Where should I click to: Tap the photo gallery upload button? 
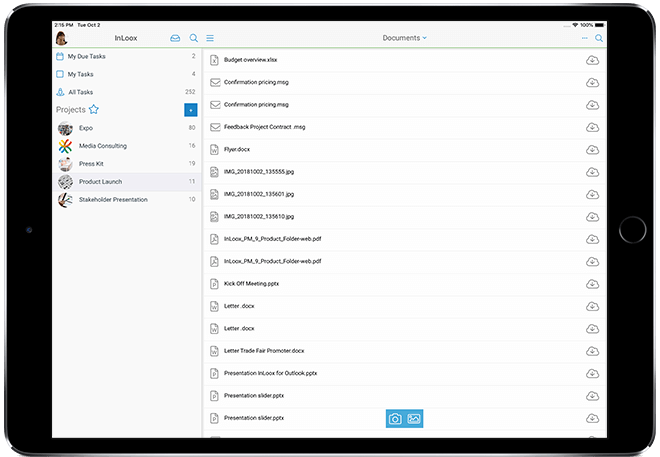click(414, 419)
